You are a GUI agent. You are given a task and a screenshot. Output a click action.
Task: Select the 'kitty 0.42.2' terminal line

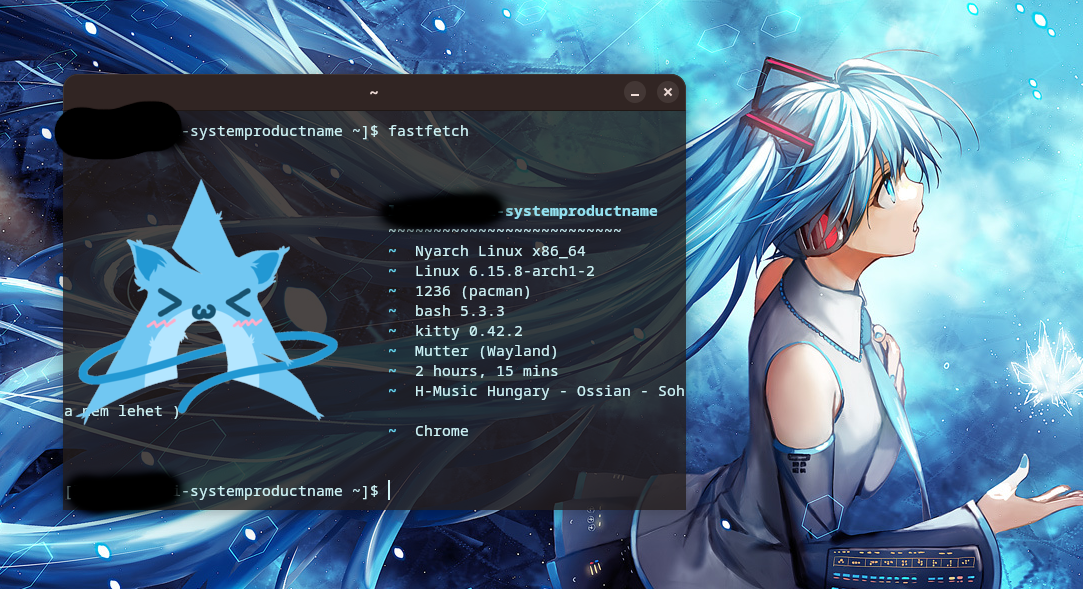(x=469, y=331)
